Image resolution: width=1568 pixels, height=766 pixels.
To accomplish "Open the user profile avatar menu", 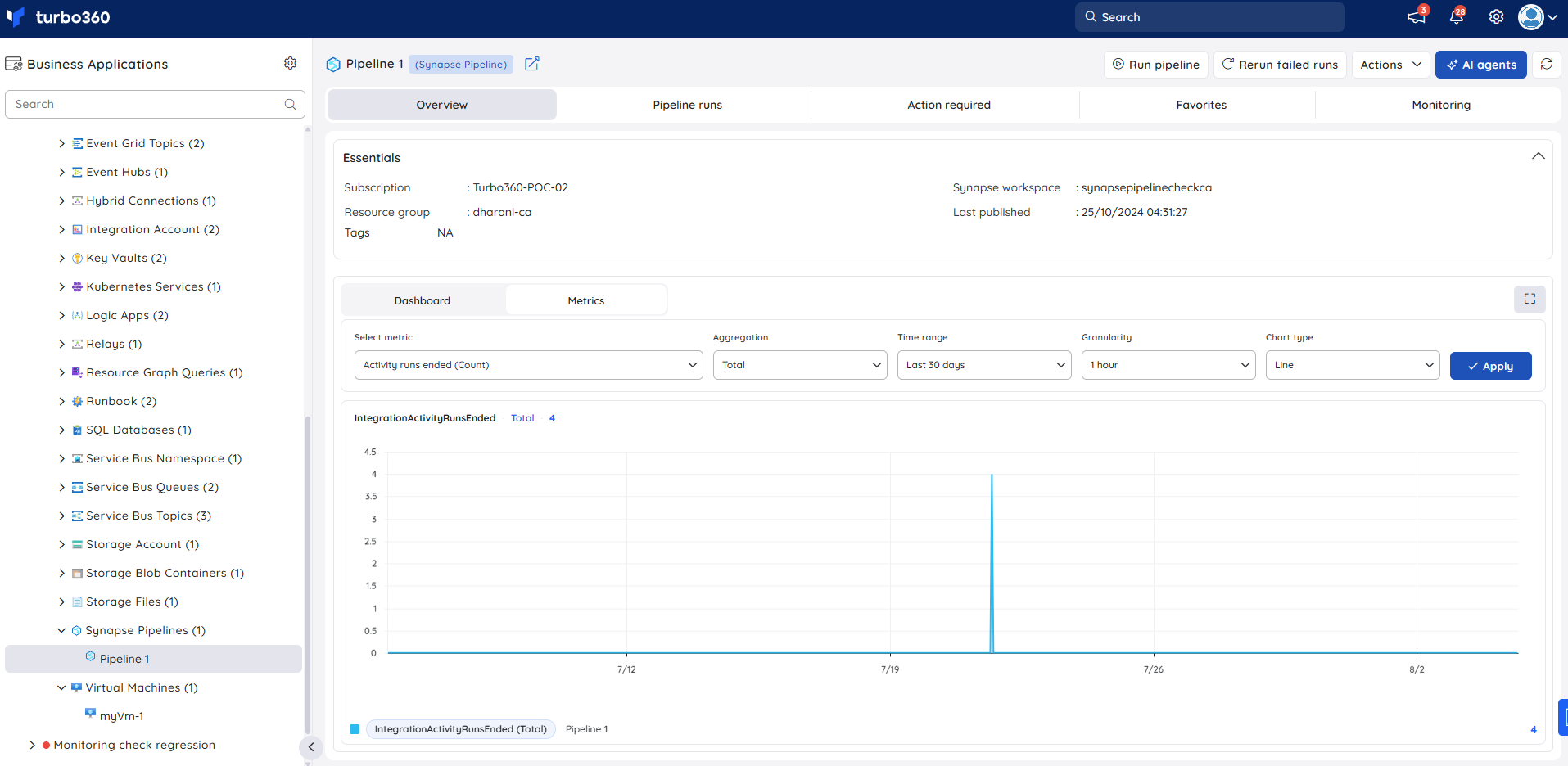I will (x=1538, y=17).
